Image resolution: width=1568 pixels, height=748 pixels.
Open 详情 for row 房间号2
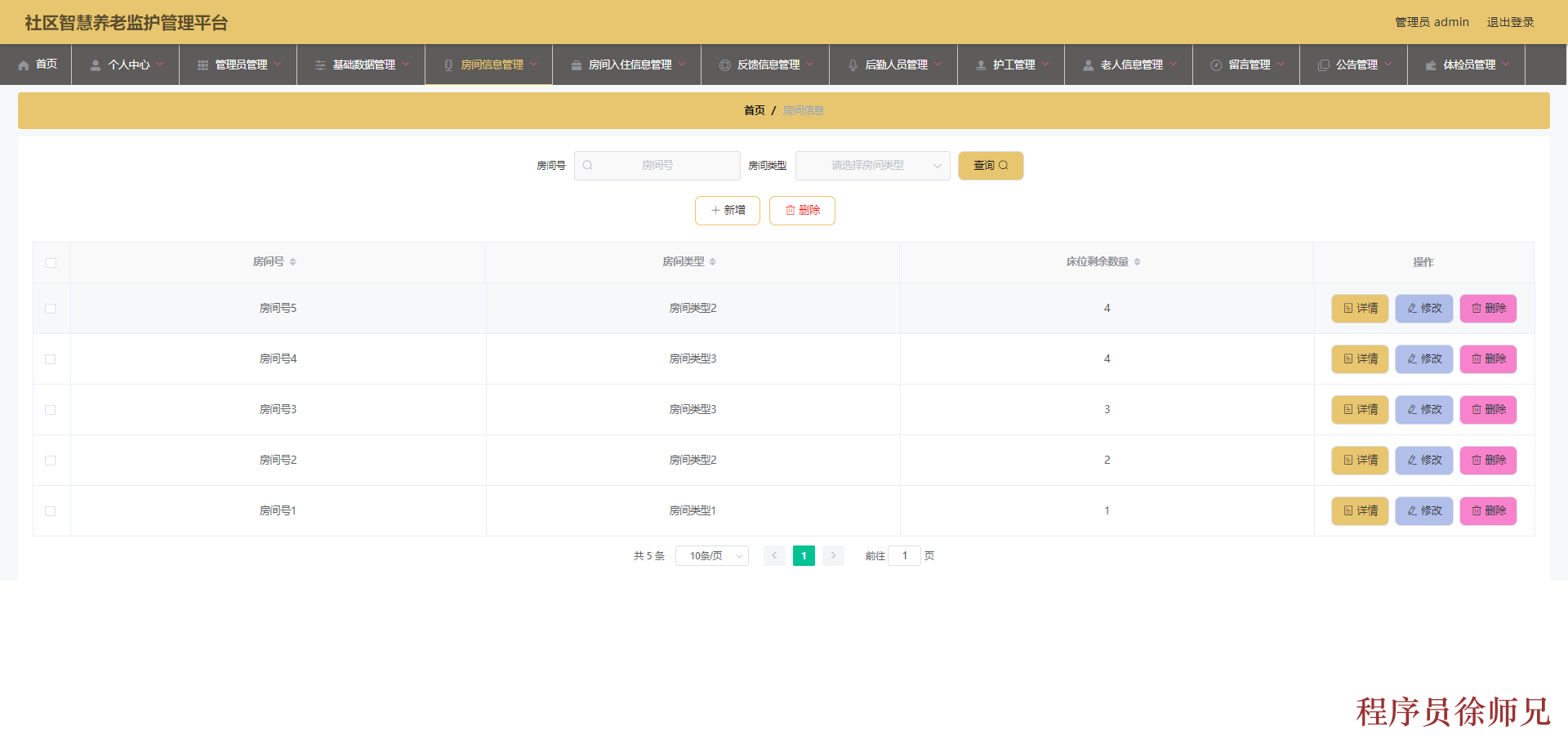[x=1360, y=461]
